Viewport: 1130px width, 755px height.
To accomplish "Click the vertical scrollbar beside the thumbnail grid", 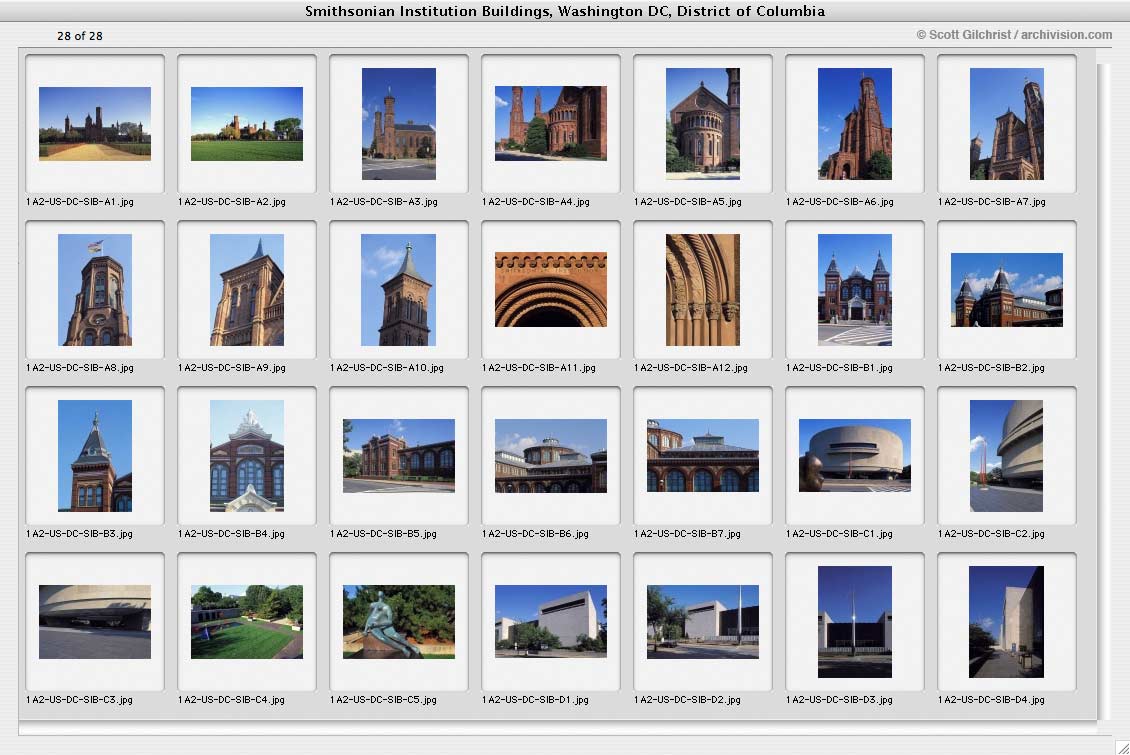I will click(x=1104, y=390).
